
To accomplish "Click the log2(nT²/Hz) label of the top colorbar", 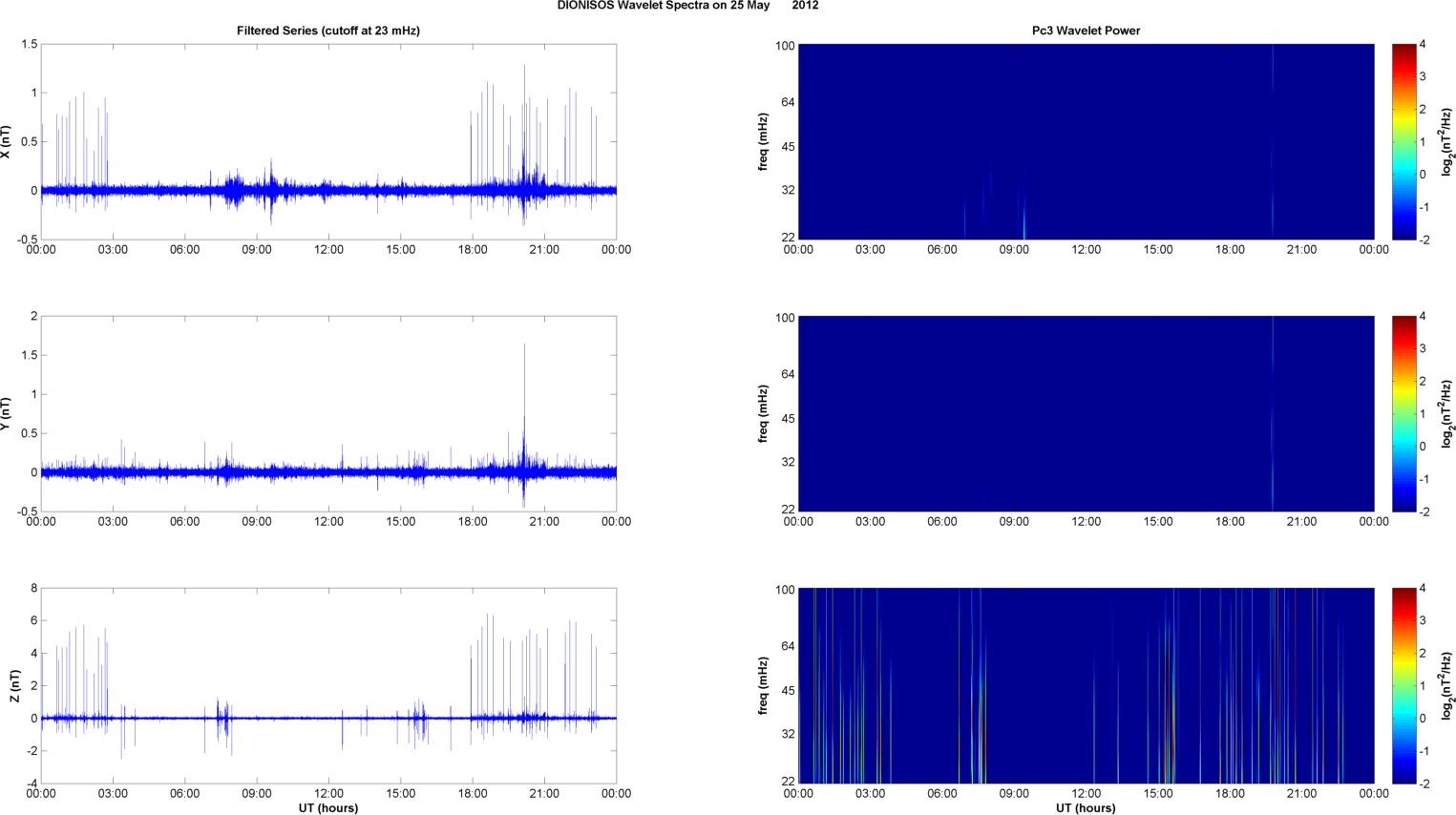I will click(1447, 142).
